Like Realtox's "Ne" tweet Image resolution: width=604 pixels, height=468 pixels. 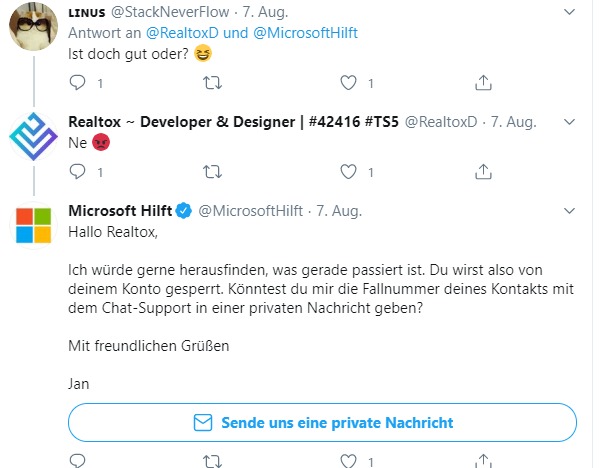(348, 172)
